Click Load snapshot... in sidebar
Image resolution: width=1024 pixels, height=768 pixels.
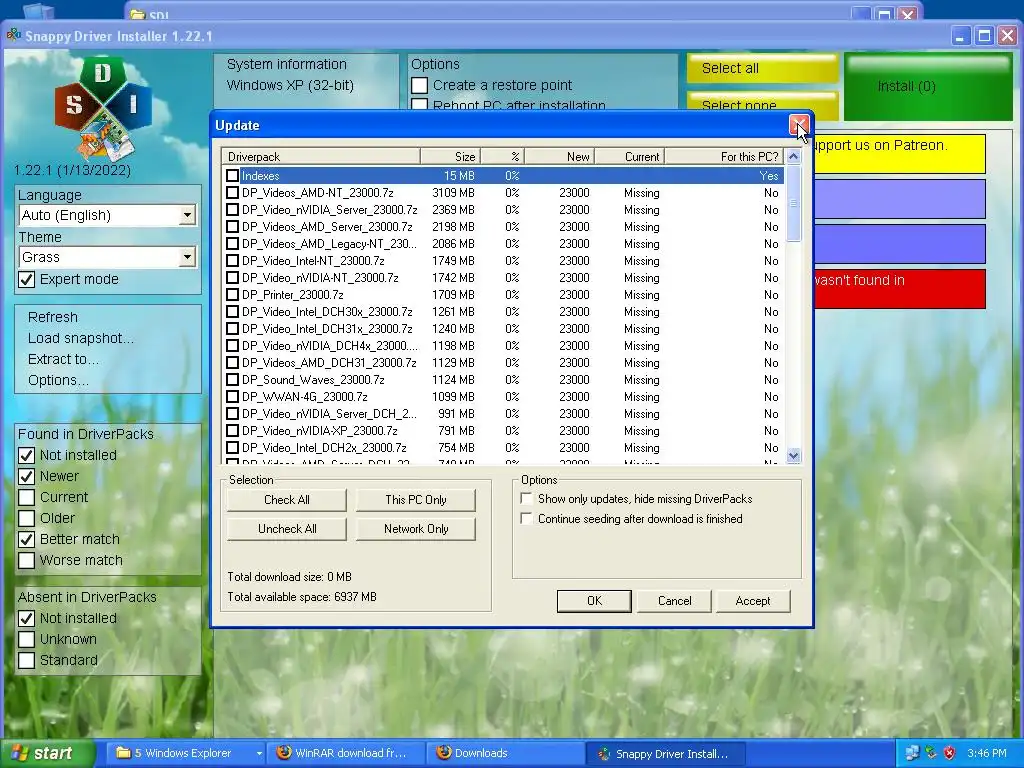[80, 338]
